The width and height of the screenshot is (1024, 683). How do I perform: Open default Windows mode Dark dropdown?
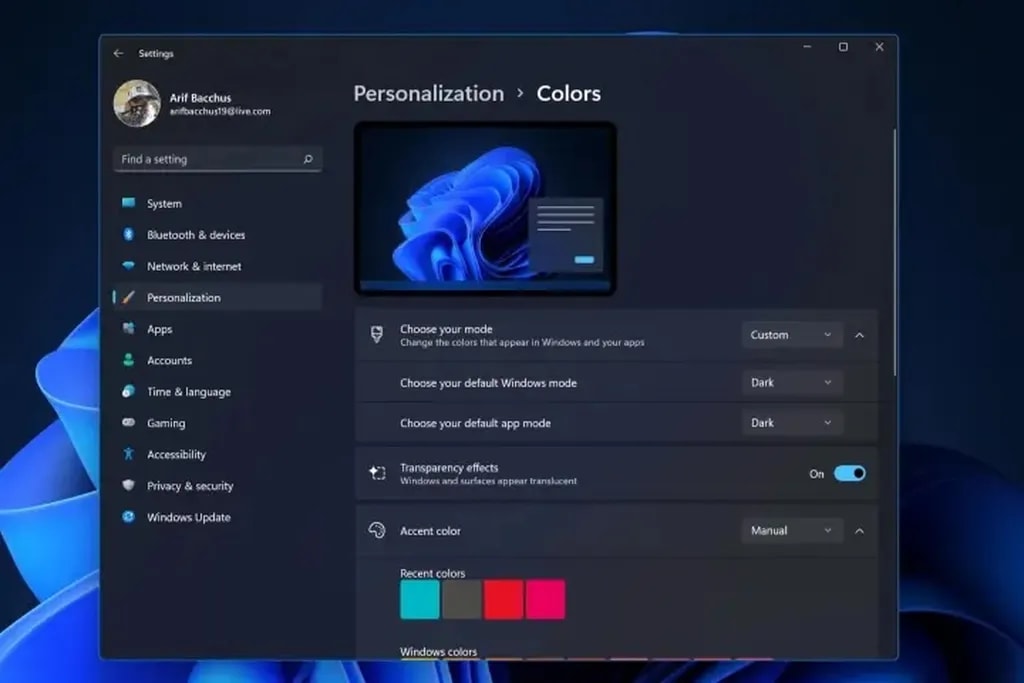click(x=792, y=382)
